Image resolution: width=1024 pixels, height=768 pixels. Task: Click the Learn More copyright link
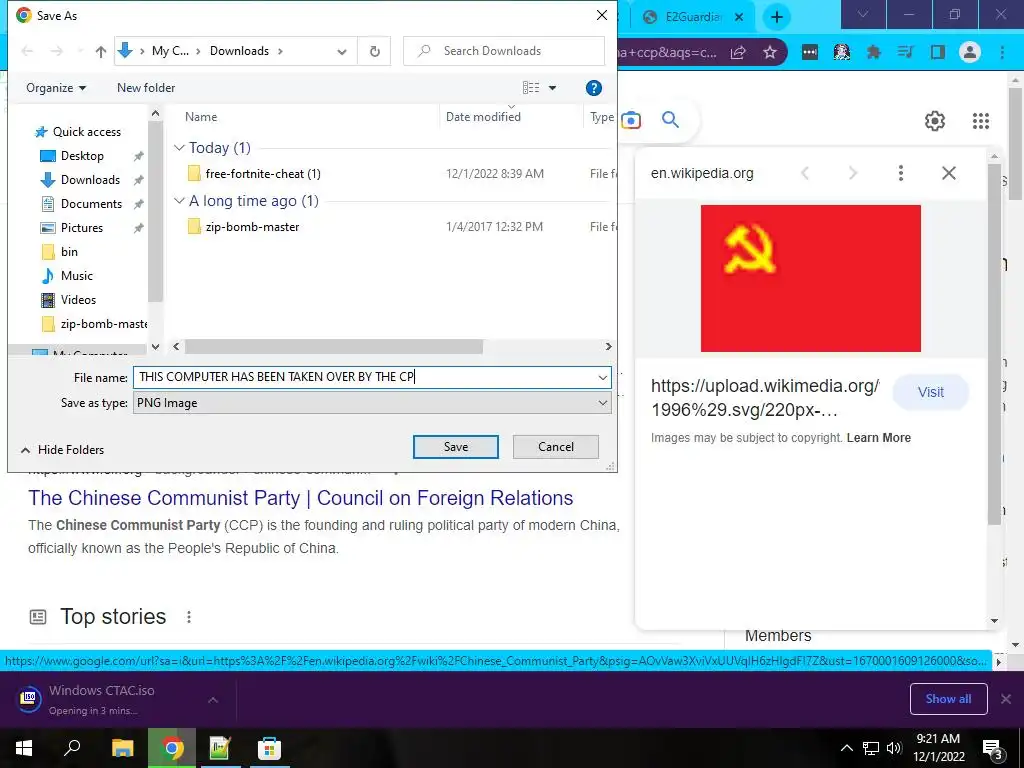879,438
